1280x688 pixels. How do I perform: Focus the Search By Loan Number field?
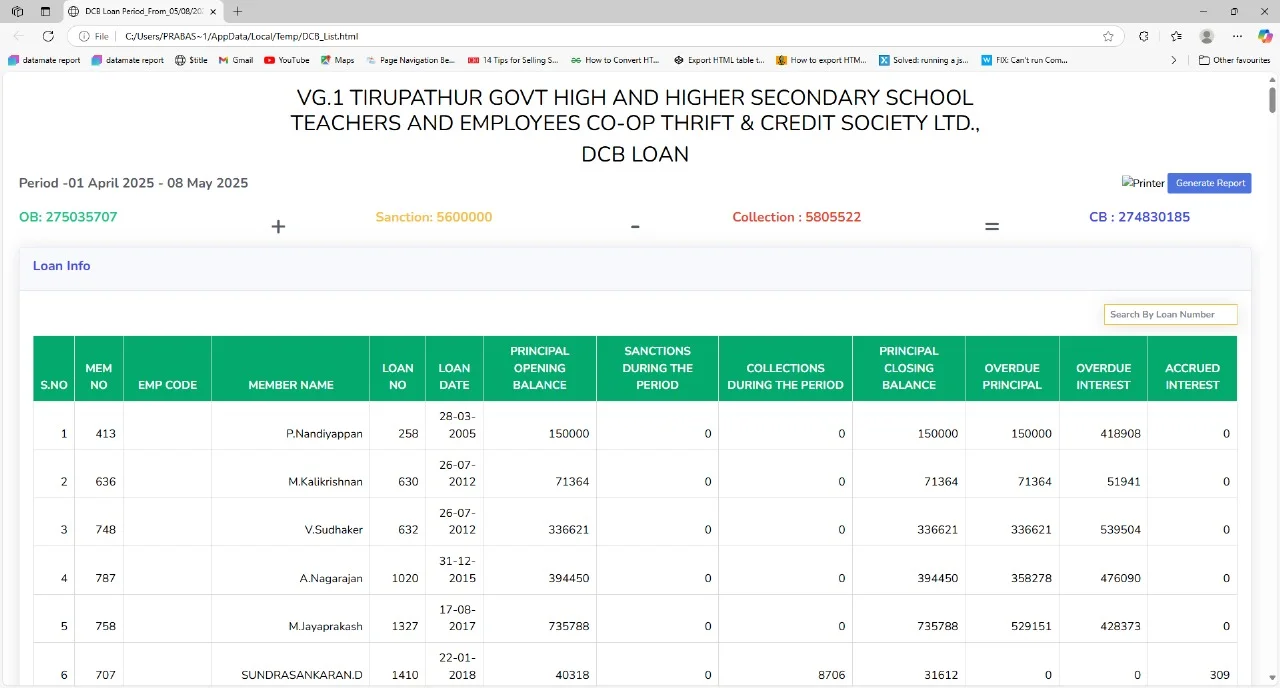click(x=1171, y=314)
